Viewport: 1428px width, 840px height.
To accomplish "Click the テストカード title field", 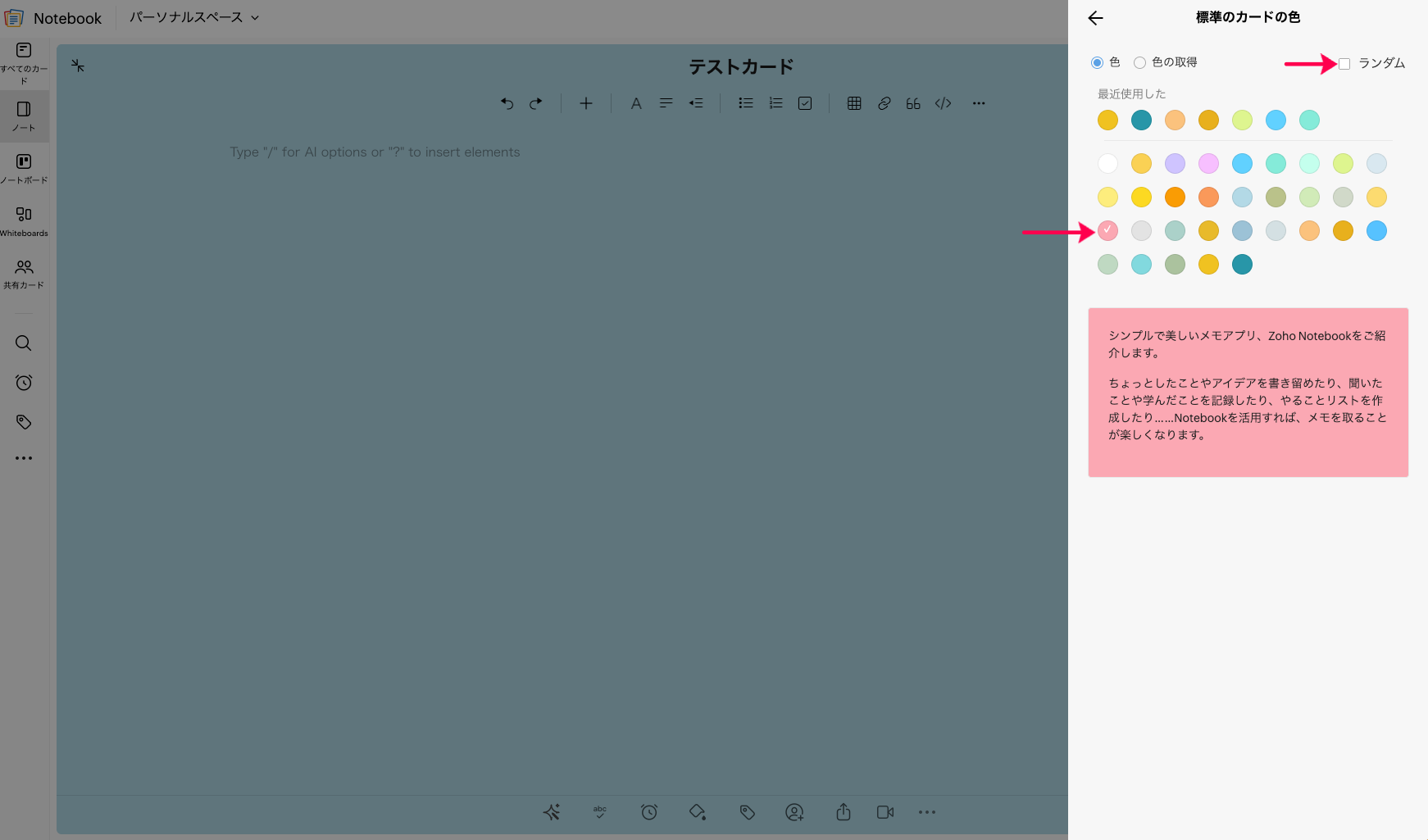I will tap(740, 66).
